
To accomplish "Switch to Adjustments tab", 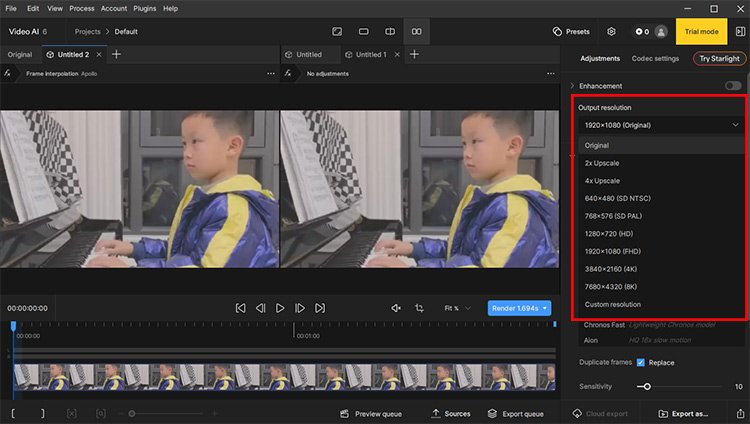I will pos(600,58).
